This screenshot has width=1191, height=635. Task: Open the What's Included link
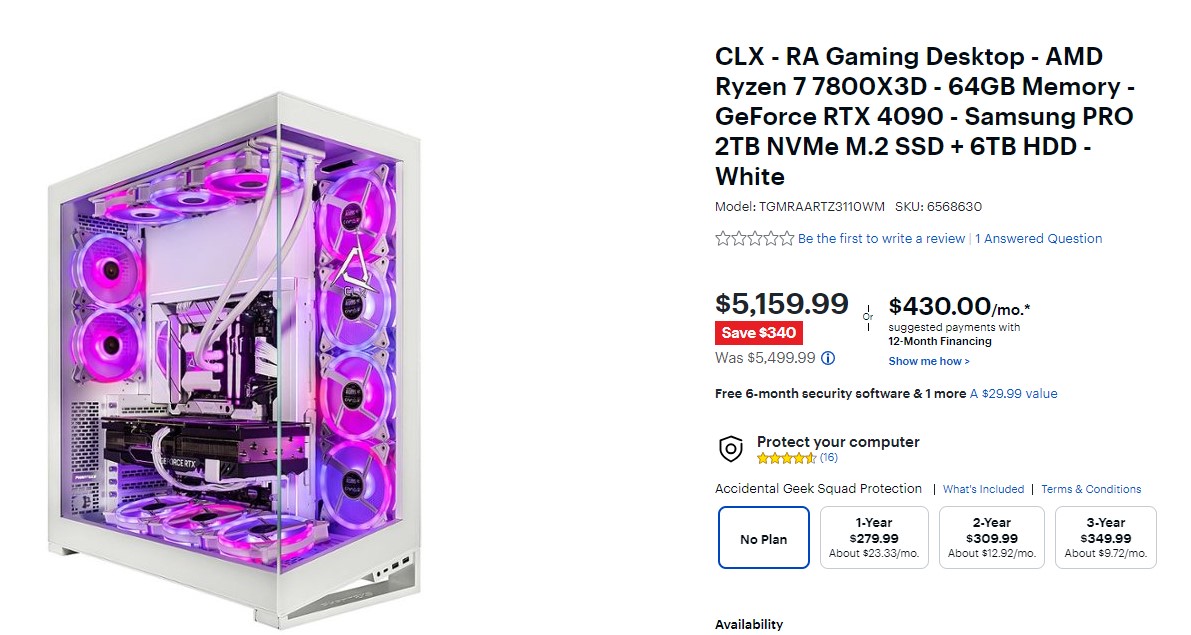983,489
